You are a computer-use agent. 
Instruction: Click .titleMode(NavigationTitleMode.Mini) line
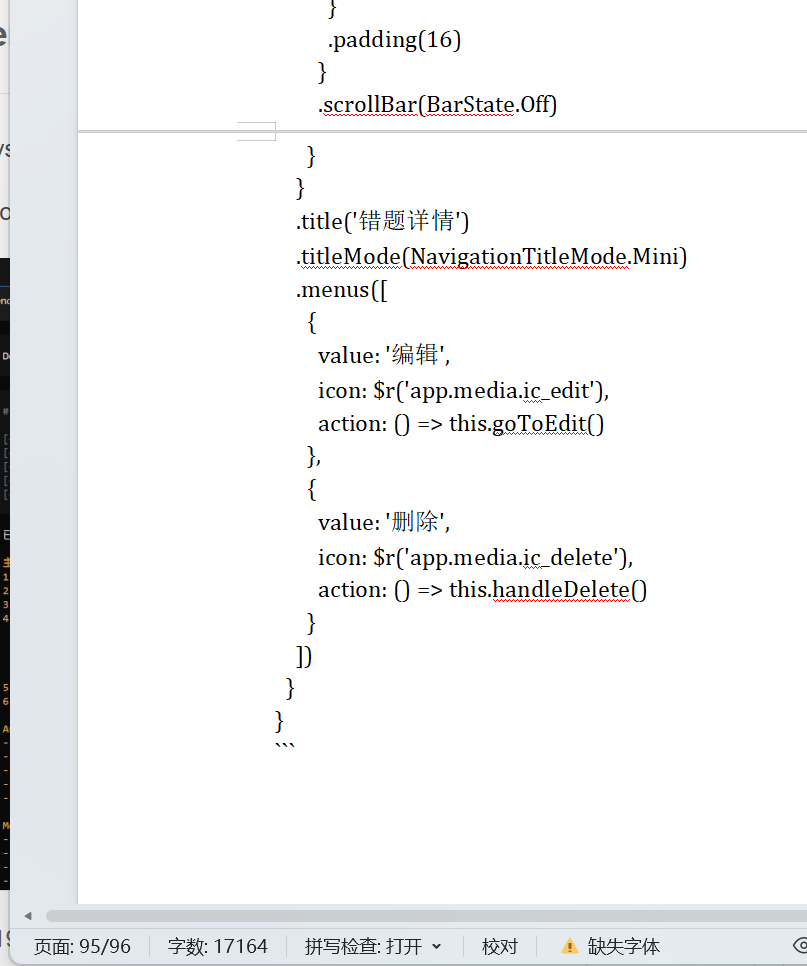click(492, 256)
